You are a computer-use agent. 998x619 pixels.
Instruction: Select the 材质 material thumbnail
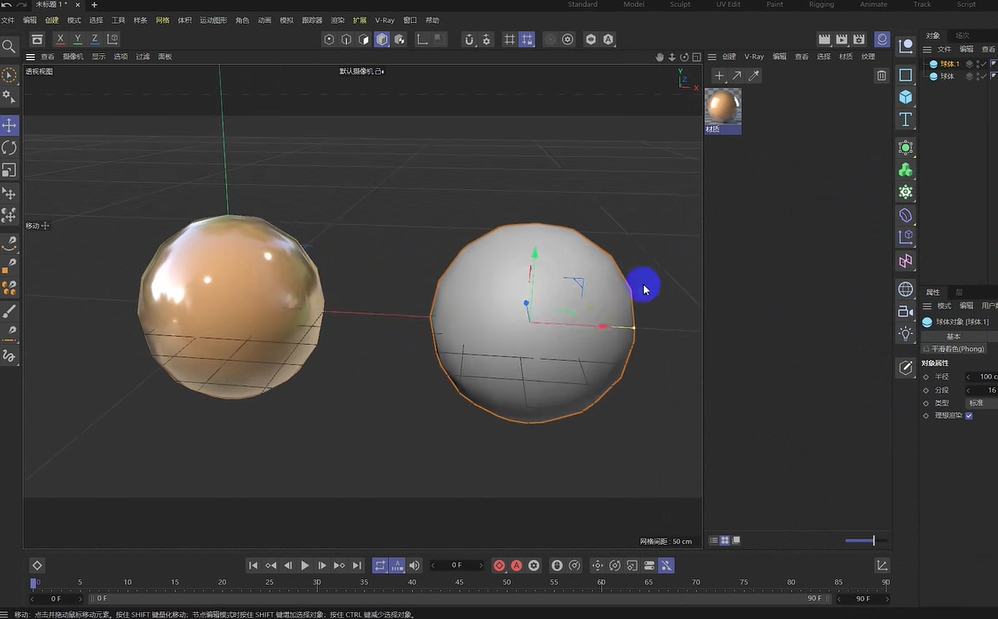(x=722, y=103)
